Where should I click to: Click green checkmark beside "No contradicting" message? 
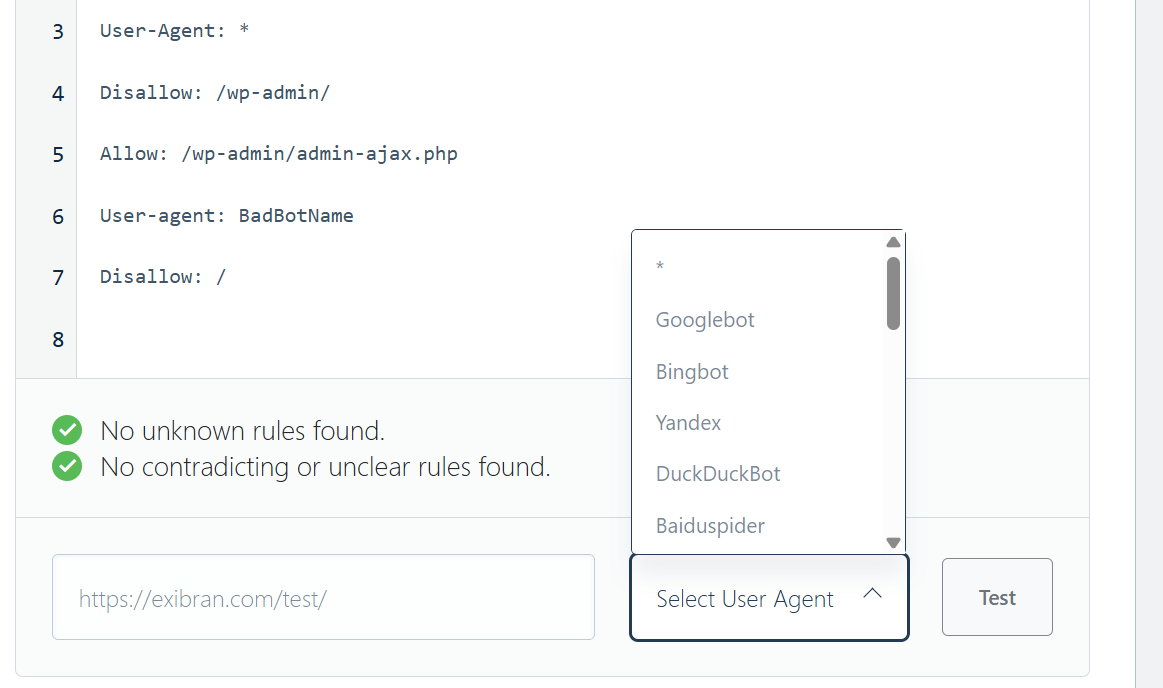click(67, 467)
